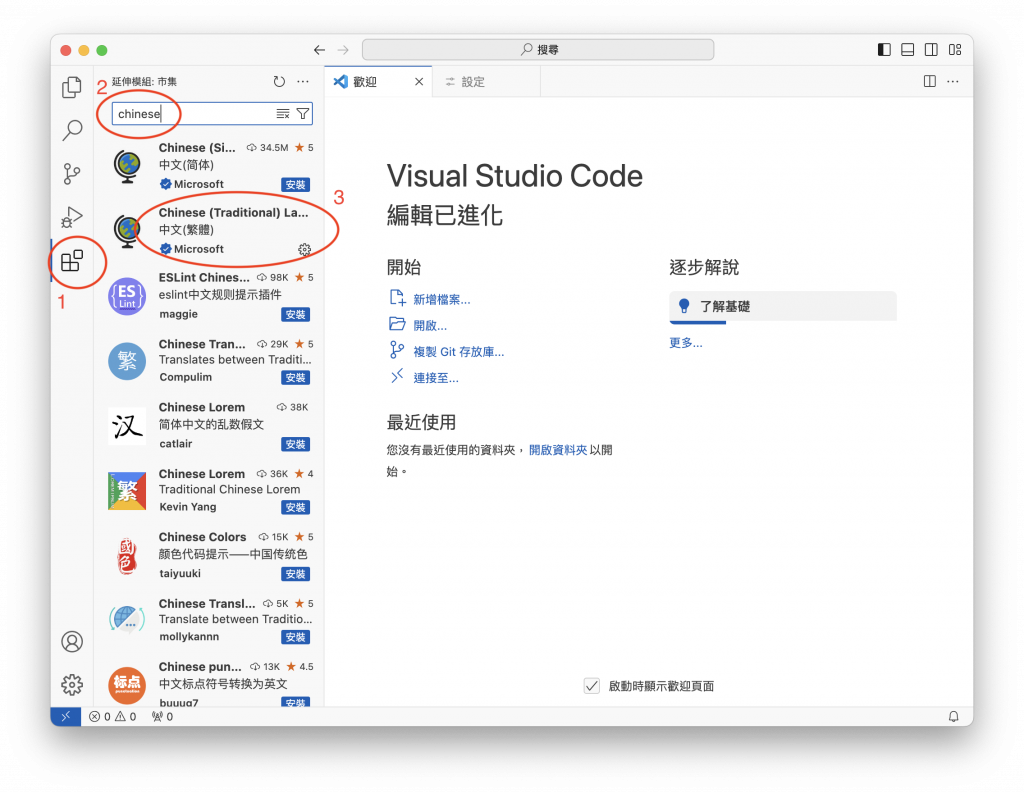Open editor more actions menu
This screenshot has height=793, width=1024.
coord(953,82)
